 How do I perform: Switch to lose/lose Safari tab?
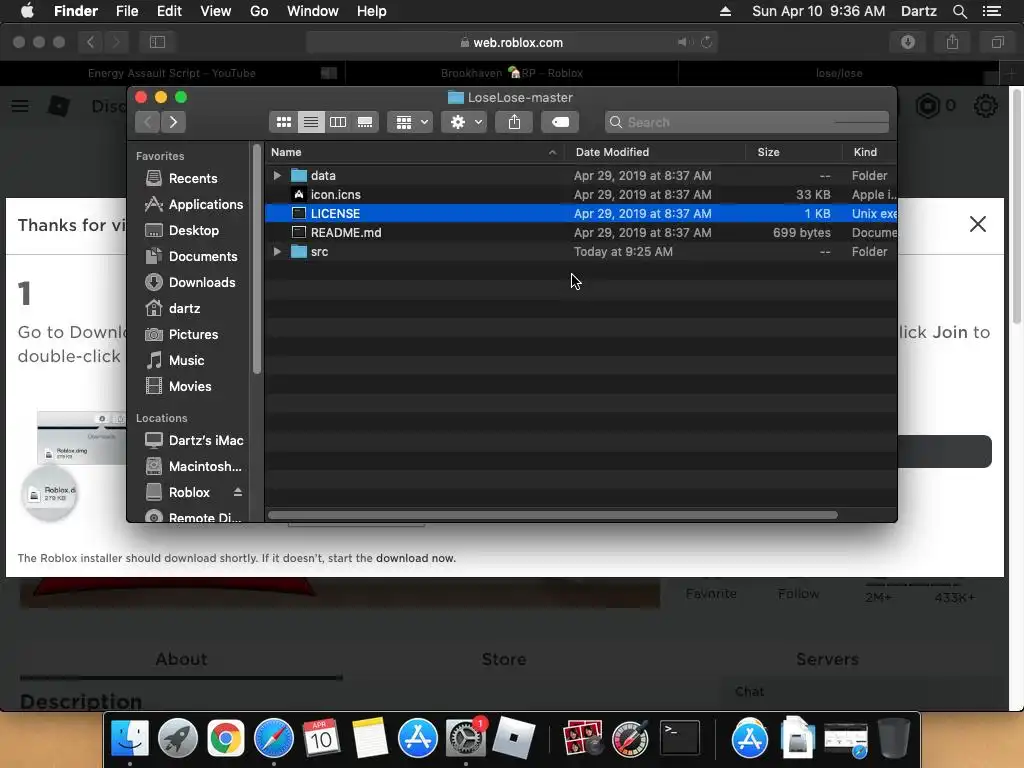click(839, 73)
